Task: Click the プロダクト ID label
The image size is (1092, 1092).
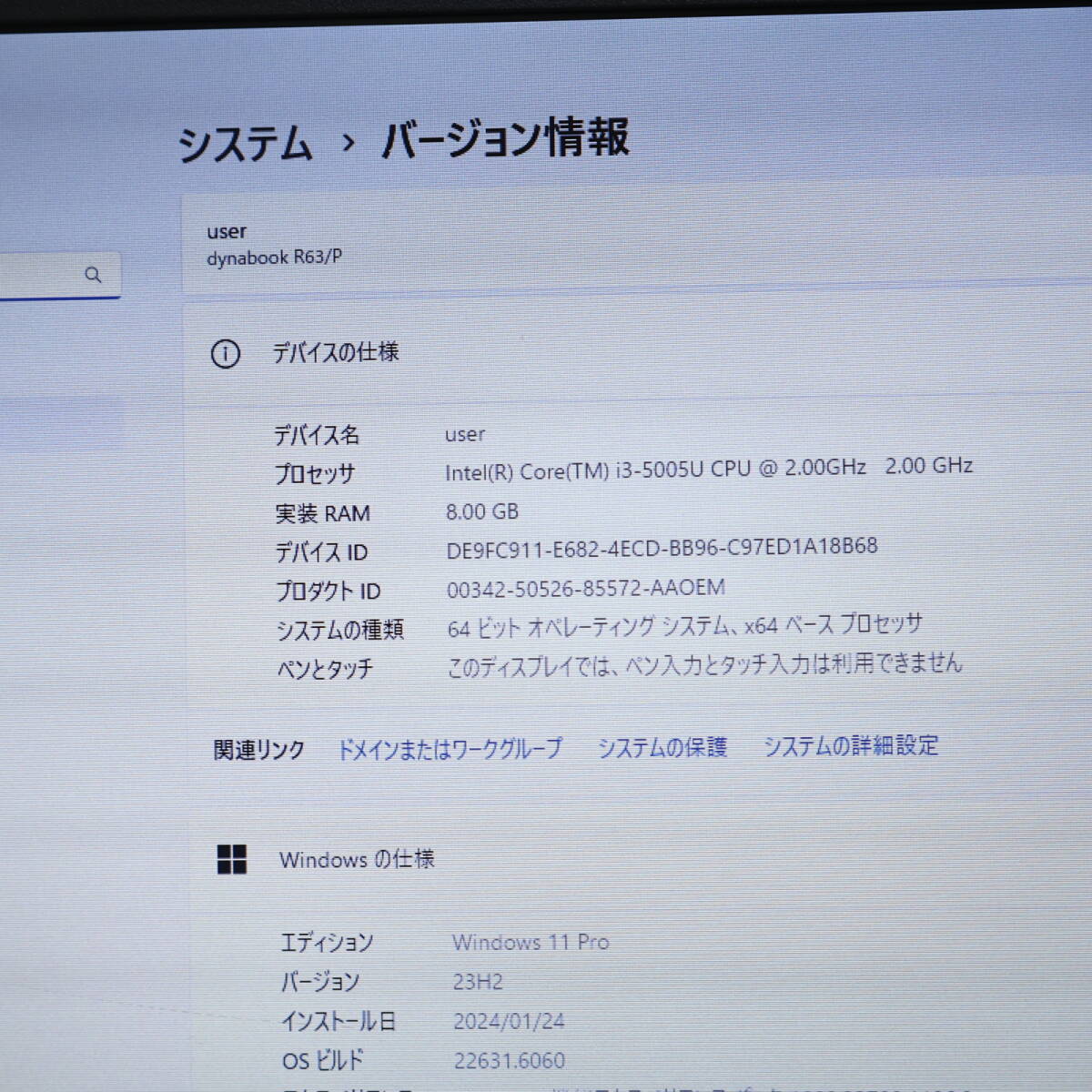Action: click(329, 591)
